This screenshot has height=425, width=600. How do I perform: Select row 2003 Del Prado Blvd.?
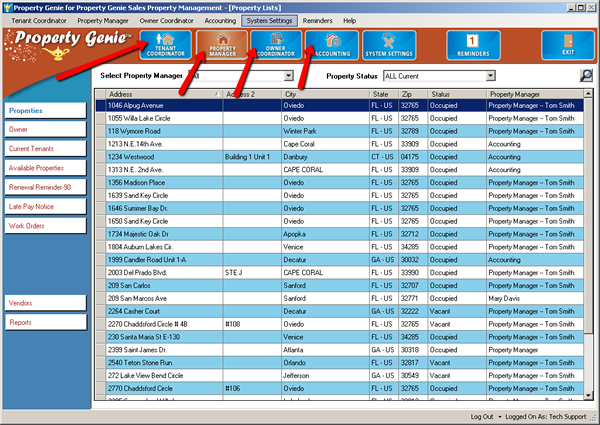point(339,273)
